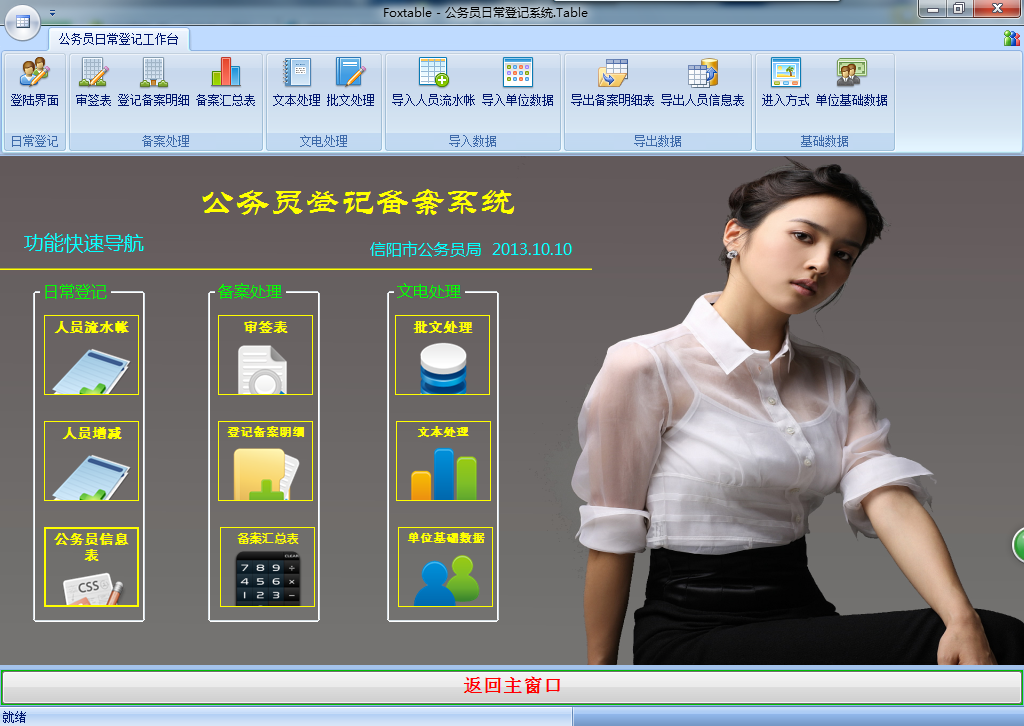Expand the quick access toolbar dropdown arrow
This screenshot has width=1024, height=726.
pyautogui.click(x=52, y=13)
